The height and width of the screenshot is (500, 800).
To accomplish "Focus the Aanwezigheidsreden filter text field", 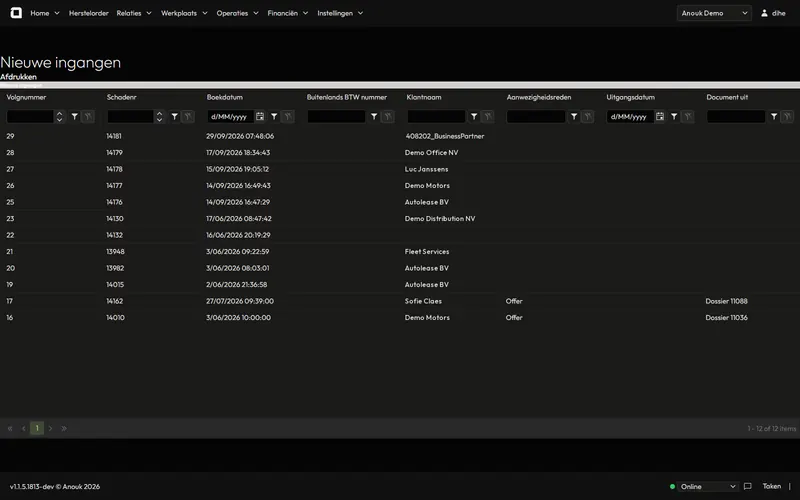I will [x=536, y=117].
